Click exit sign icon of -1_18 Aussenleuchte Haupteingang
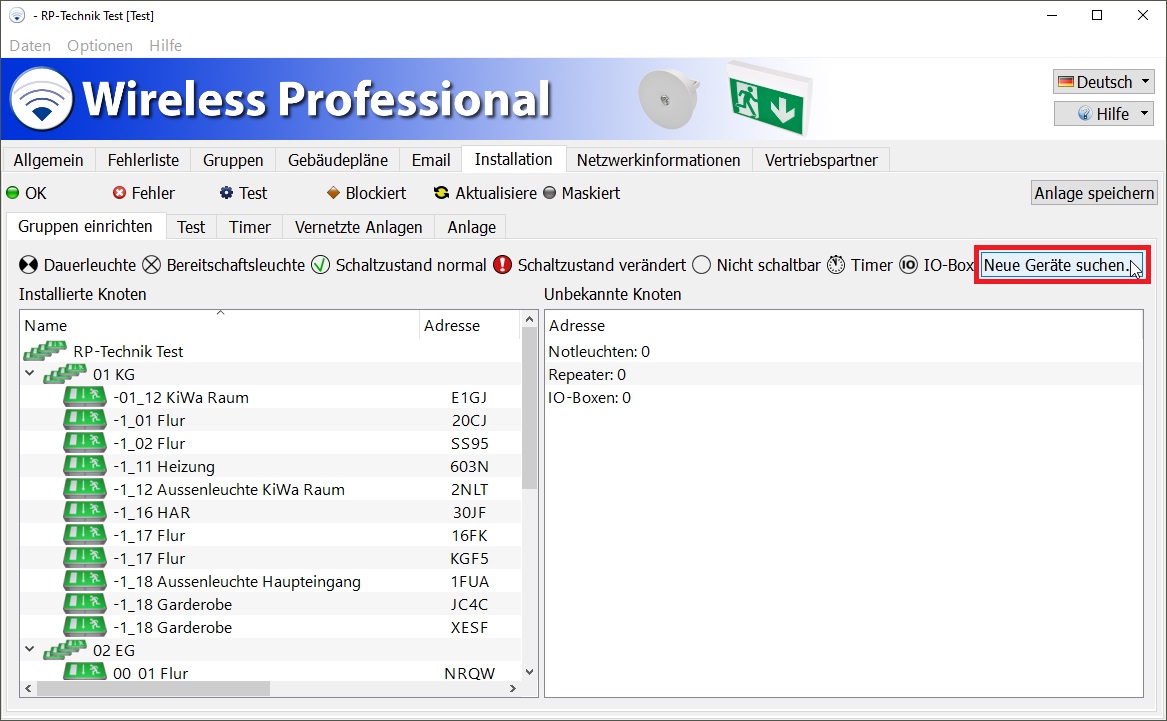1167x721 pixels. [85, 581]
